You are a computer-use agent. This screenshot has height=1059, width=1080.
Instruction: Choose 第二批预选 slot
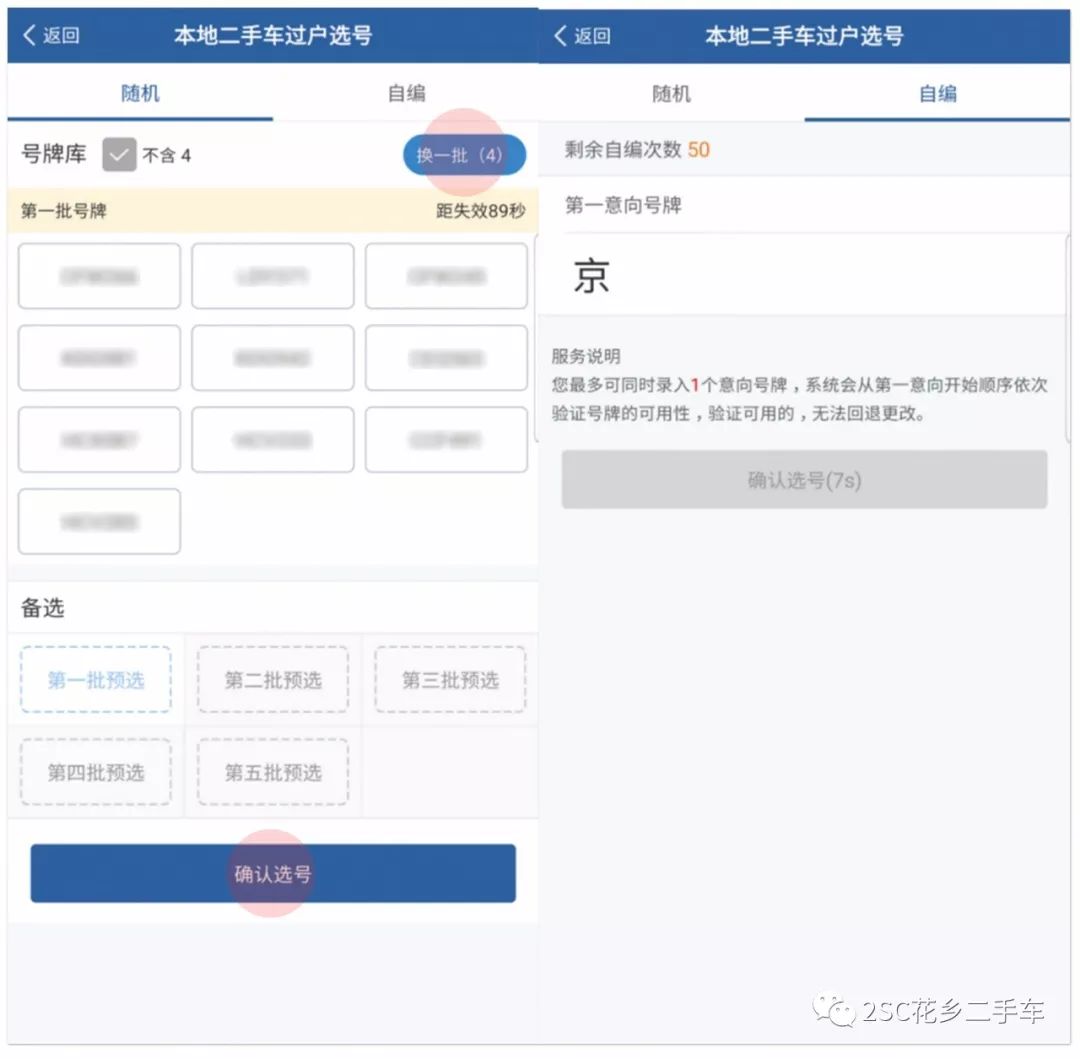[x=273, y=680]
